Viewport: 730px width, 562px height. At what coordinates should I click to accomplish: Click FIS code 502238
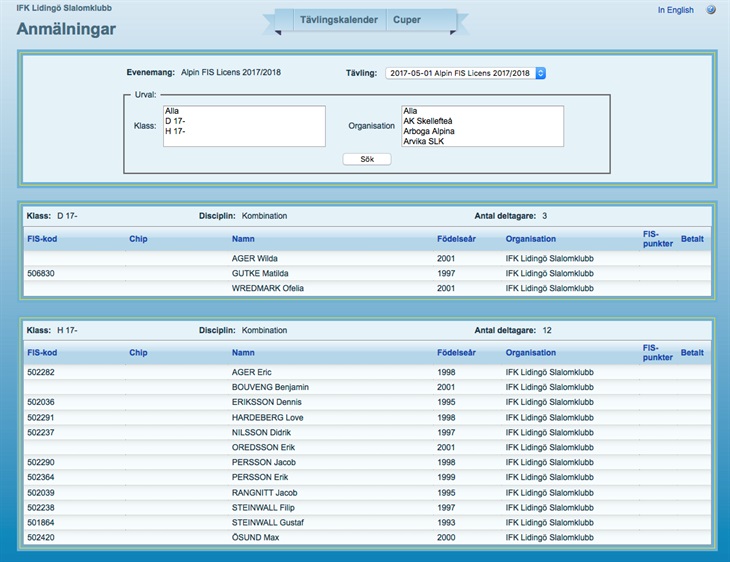[41, 508]
